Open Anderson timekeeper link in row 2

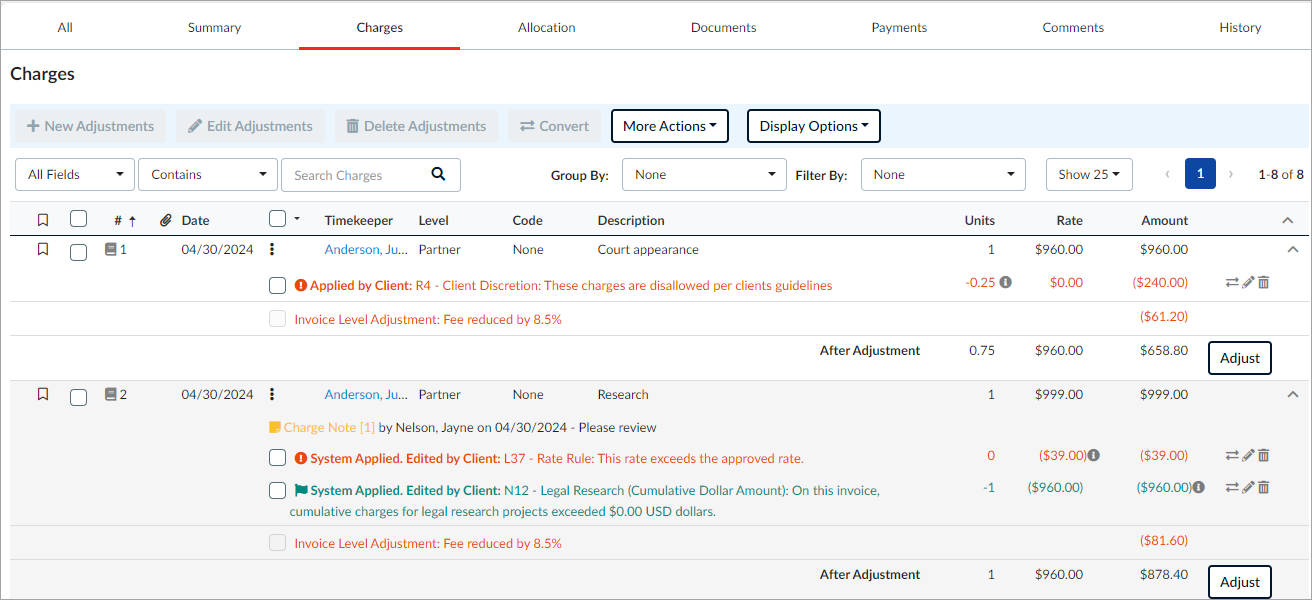tap(366, 394)
